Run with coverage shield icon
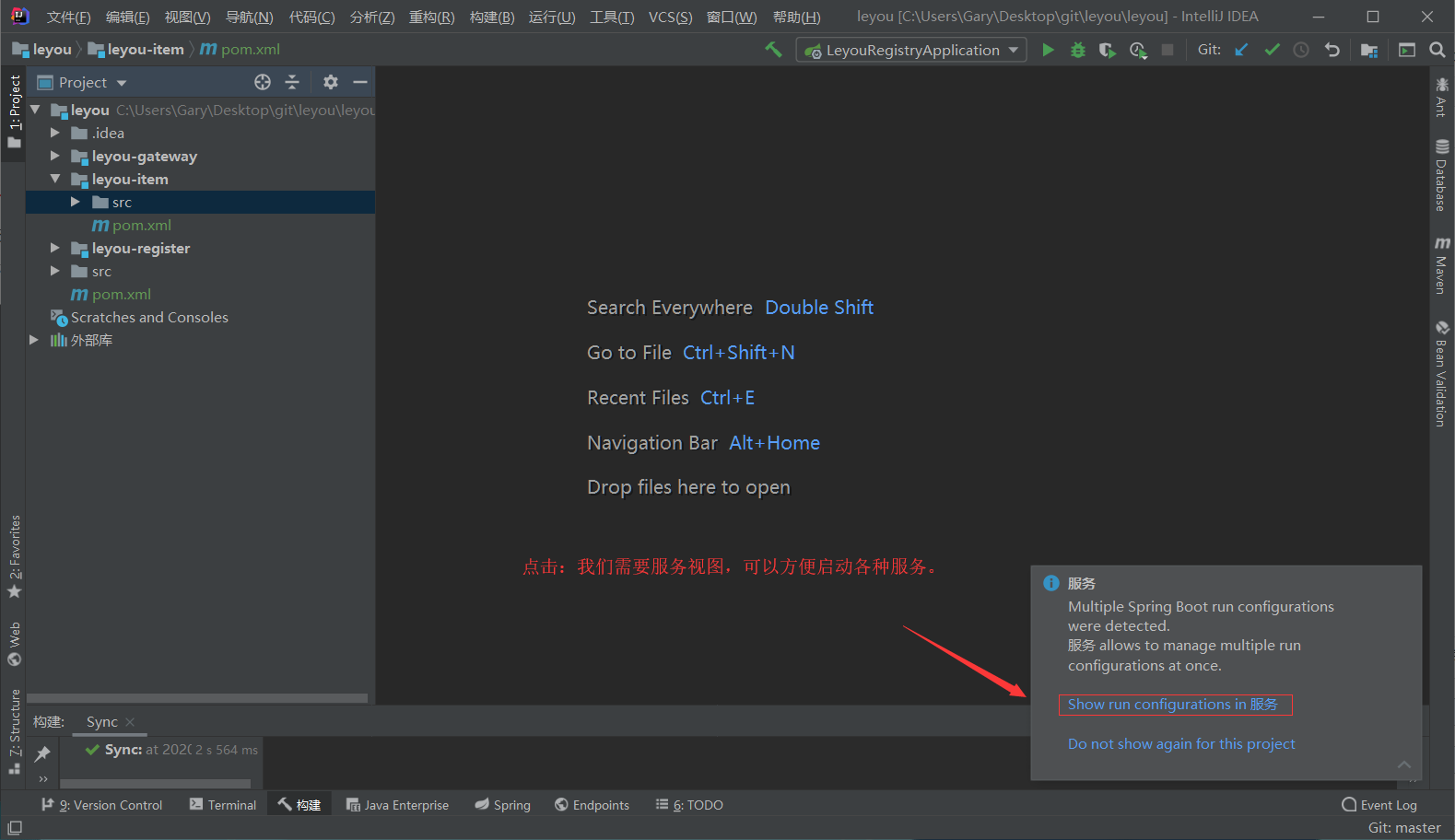 [1107, 50]
